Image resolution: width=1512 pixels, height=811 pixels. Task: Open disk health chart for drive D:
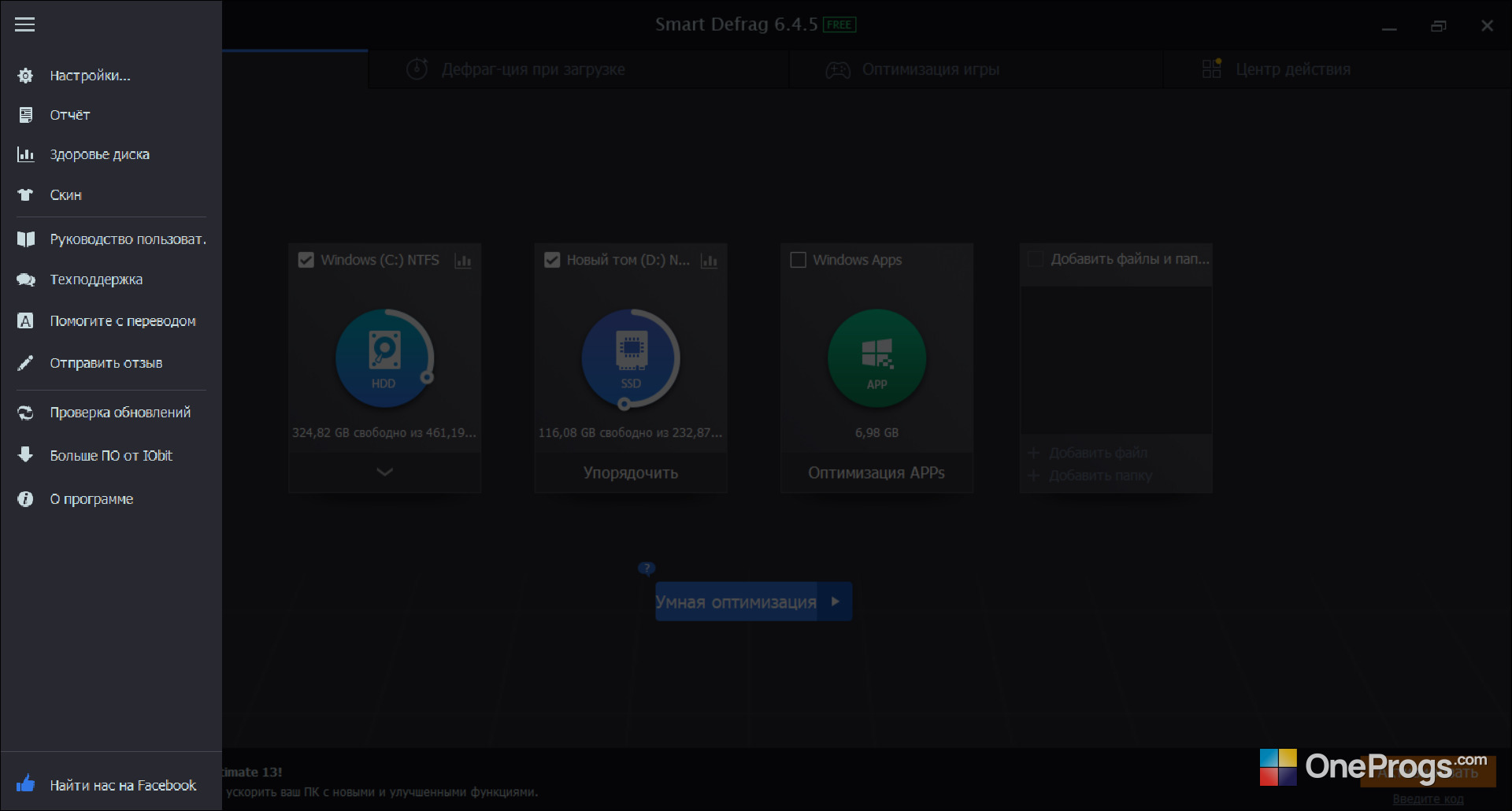[709, 261]
